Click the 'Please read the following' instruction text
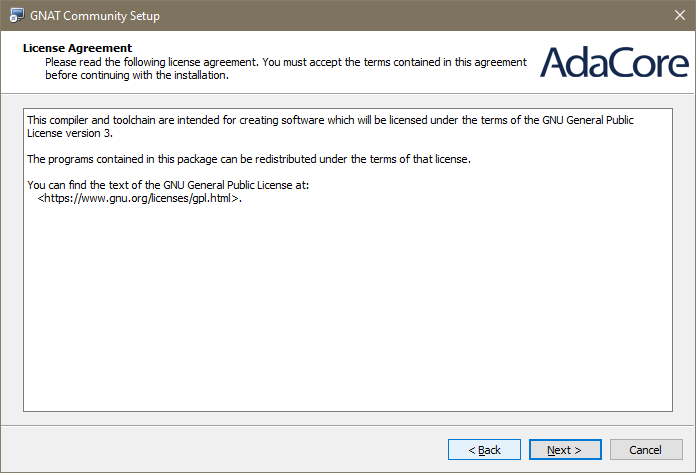Image resolution: width=696 pixels, height=473 pixels. tap(286, 62)
